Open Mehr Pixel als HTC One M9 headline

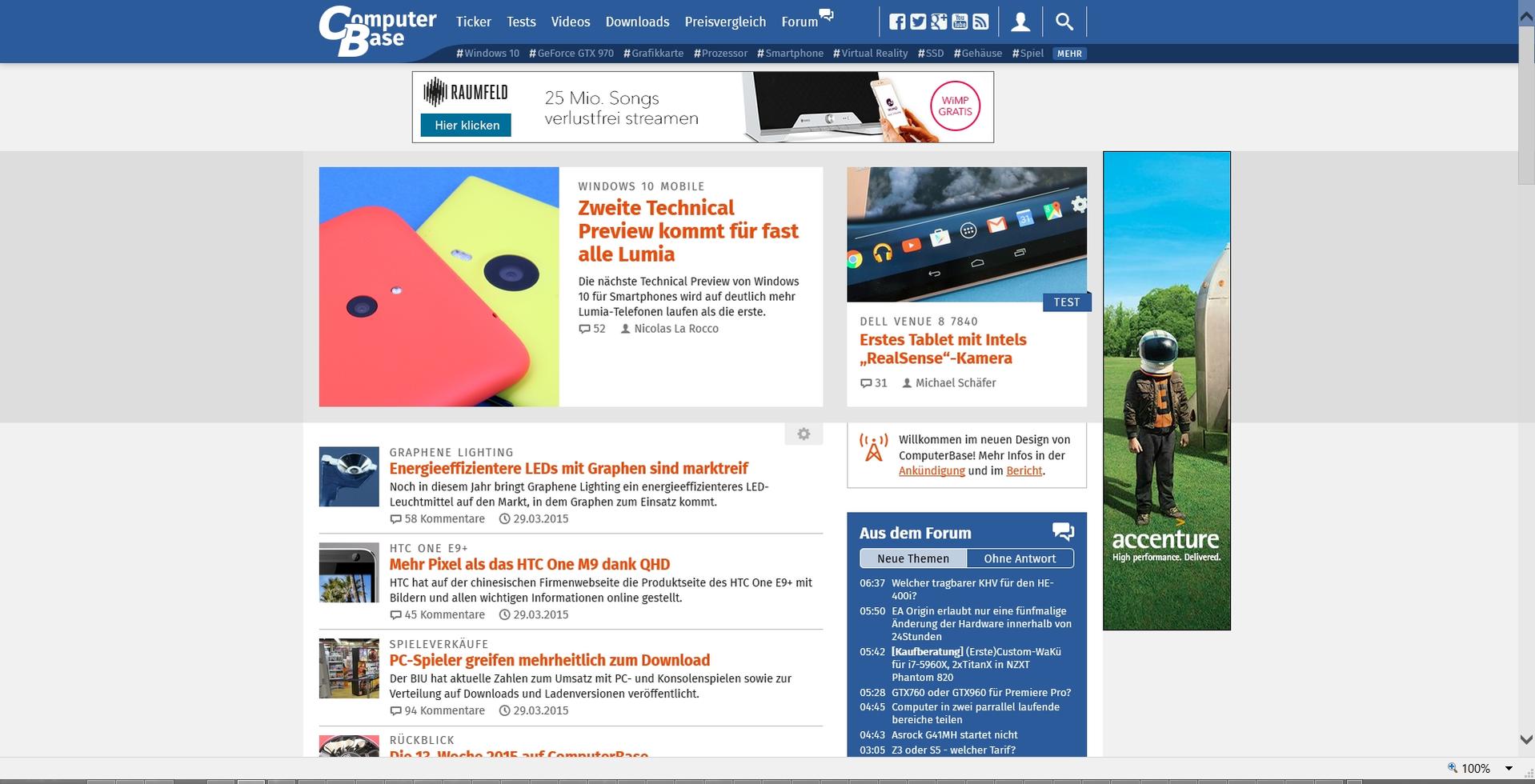530,565
